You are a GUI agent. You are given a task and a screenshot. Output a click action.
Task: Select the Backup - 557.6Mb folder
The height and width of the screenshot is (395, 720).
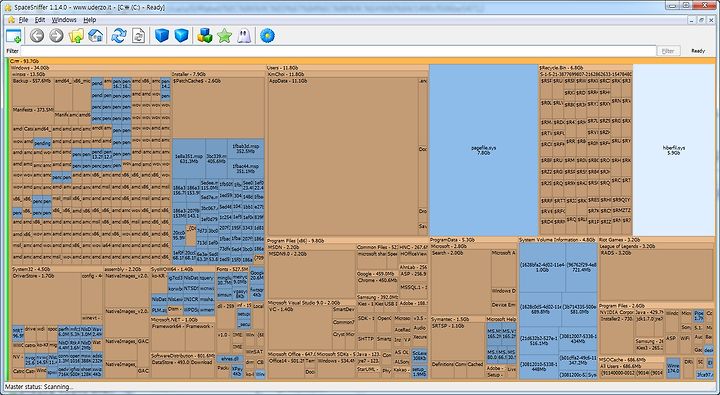tap(33, 92)
